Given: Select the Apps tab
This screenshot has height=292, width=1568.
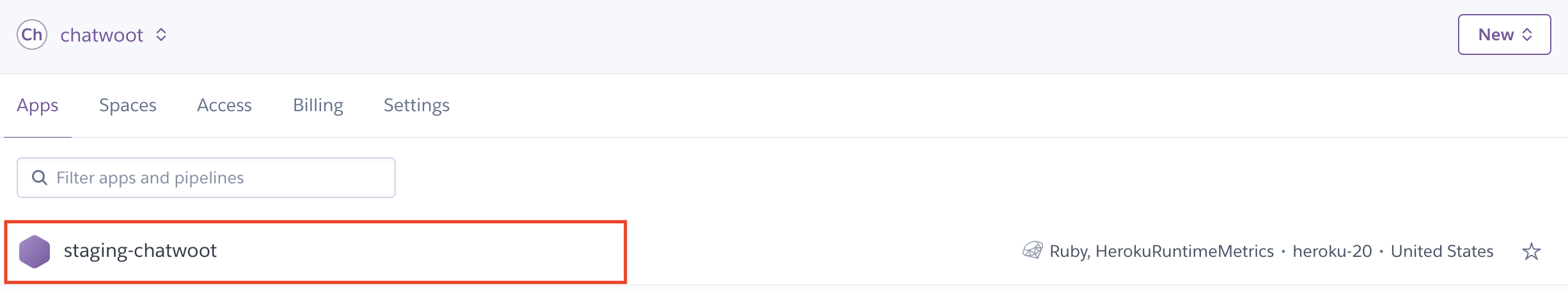Looking at the screenshot, I should [x=38, y=105].
